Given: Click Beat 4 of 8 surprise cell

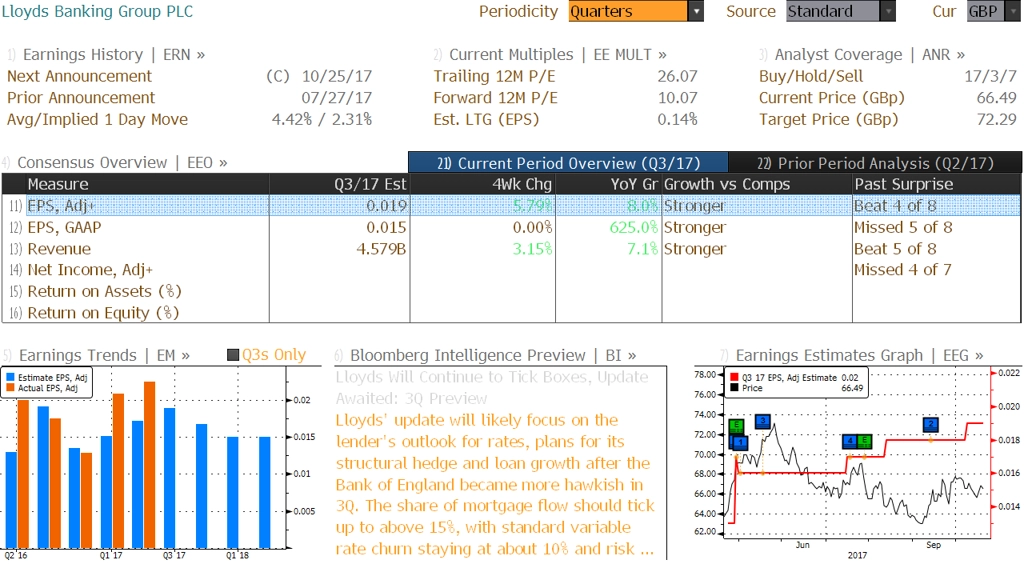Looking at the screenshot, I should tap(895, 206).
